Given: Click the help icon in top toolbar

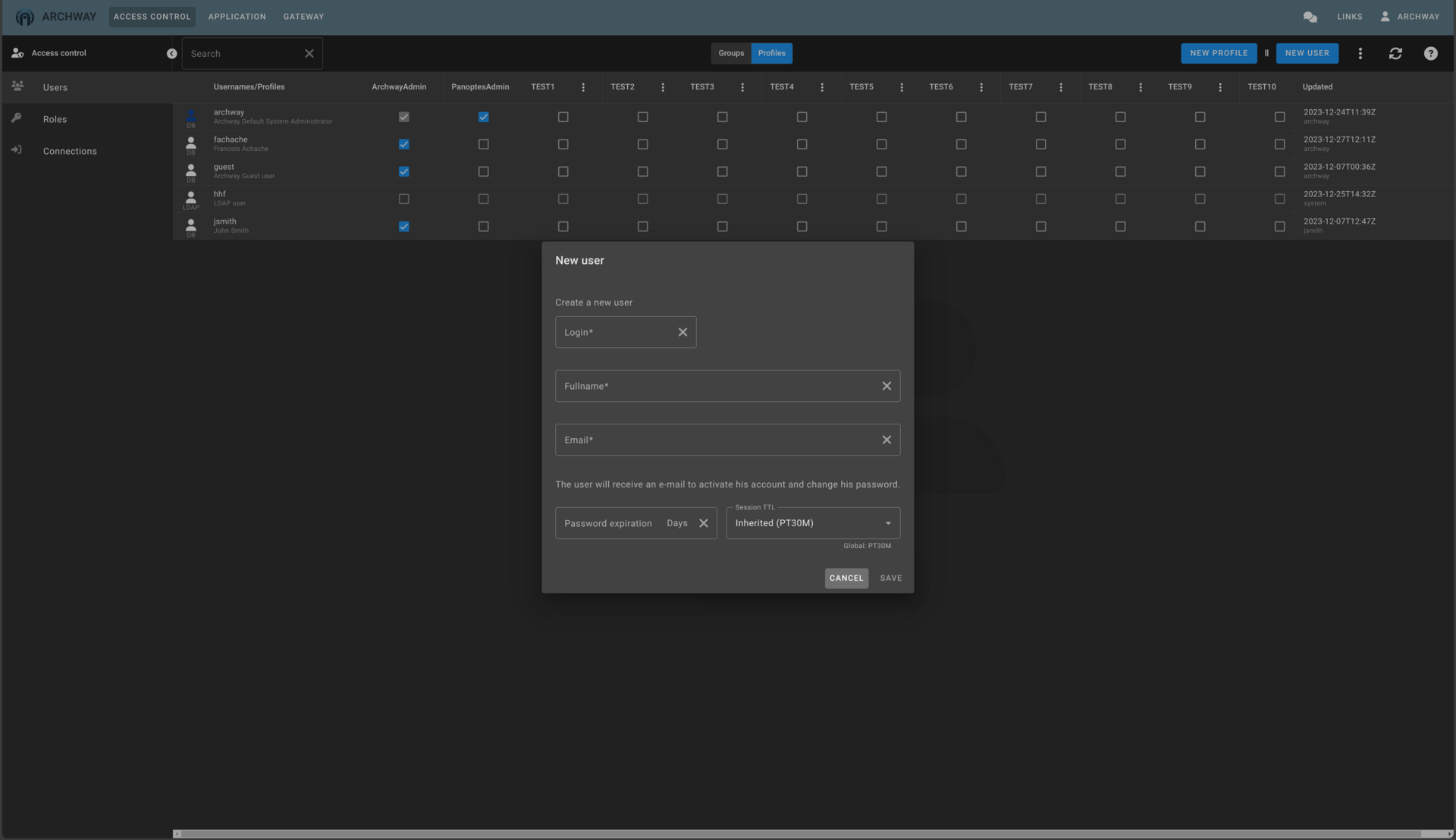Looking at the screenshot, I should [1431, 53].
